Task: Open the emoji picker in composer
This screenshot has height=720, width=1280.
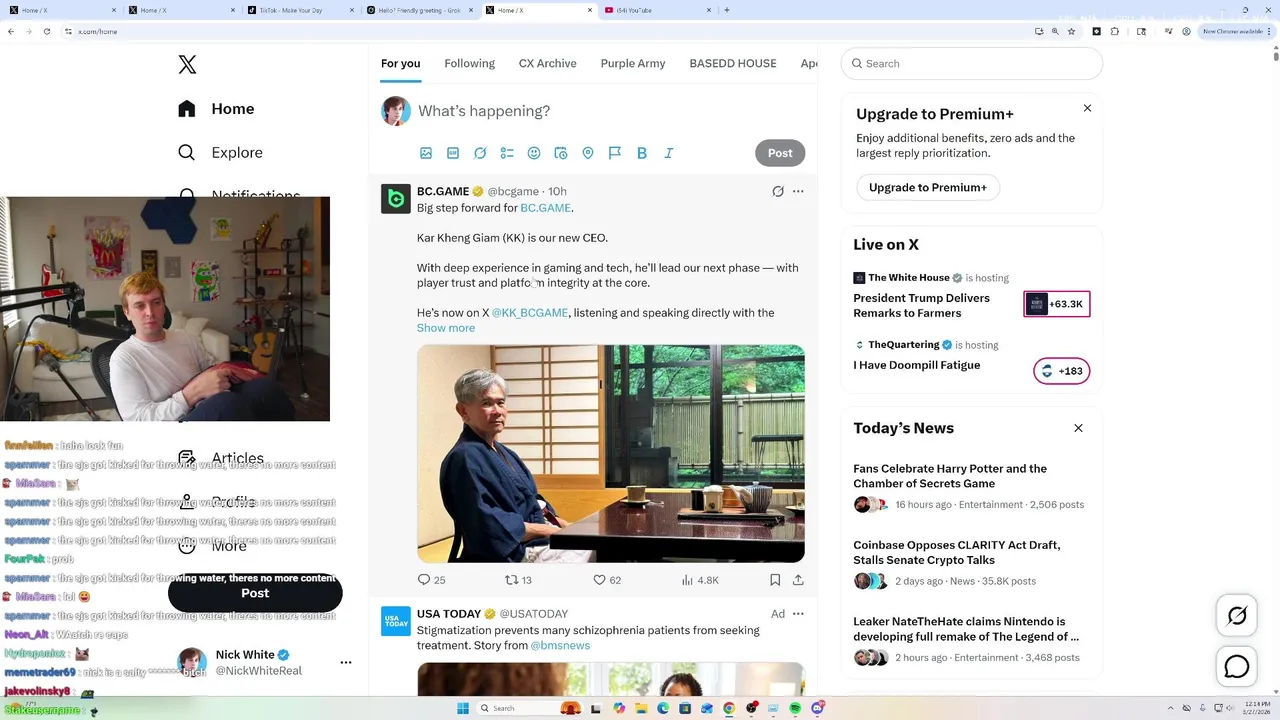Action: pos(534,153)
